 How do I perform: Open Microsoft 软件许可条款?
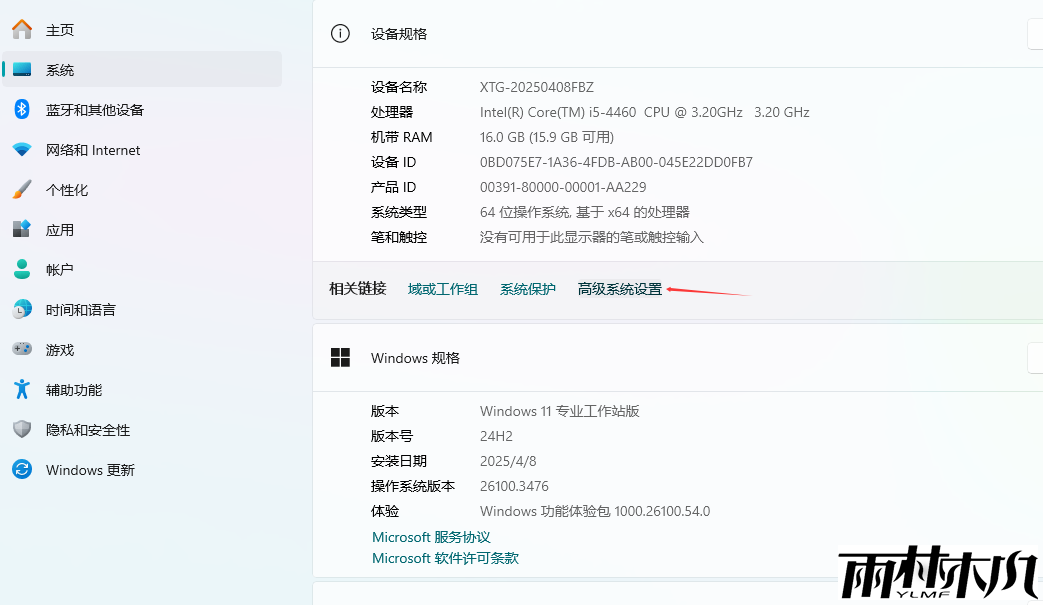[446, 558]
